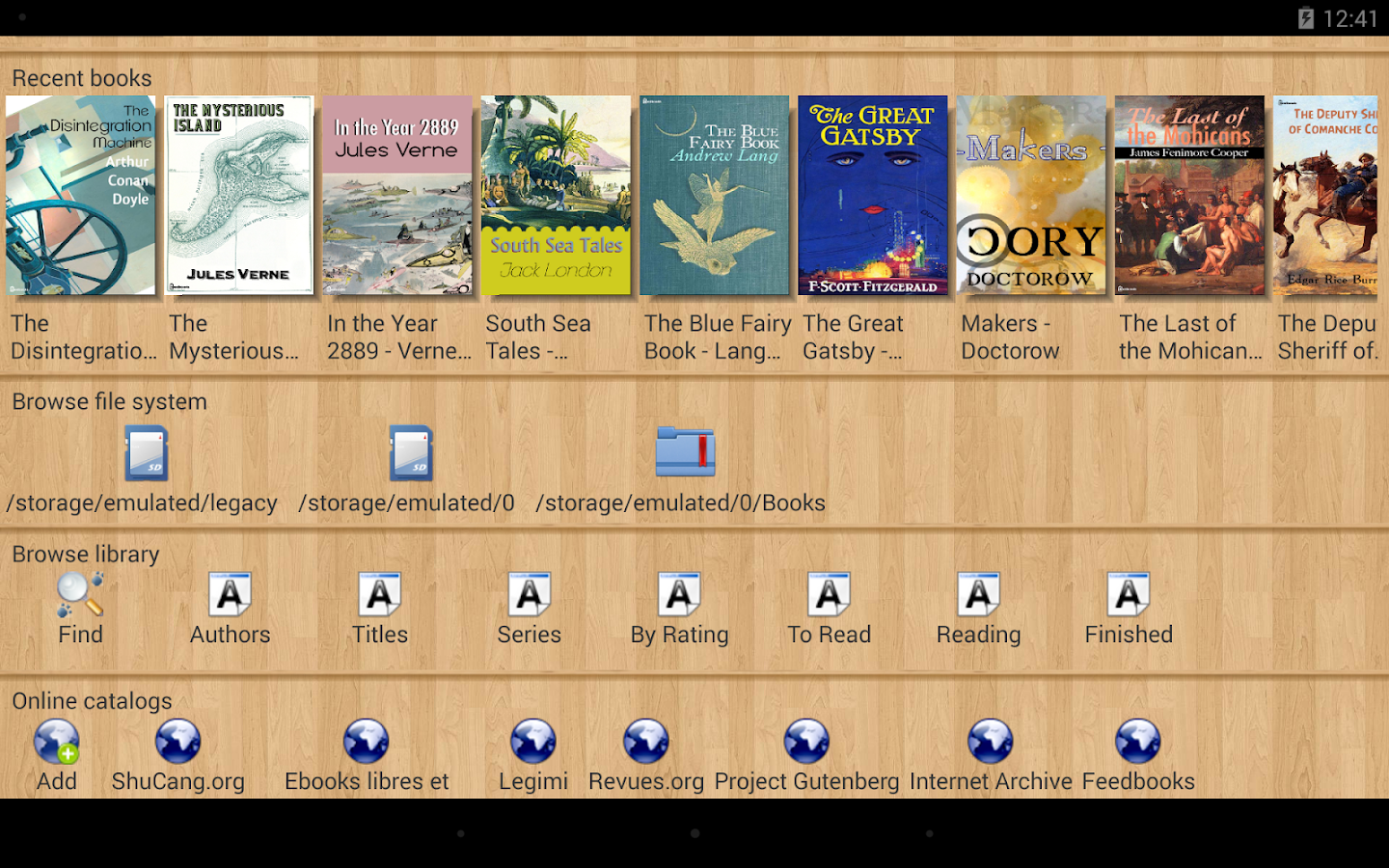This screenshot has height=868, width=1389.
Task: Open the By Rating icon
Action: pos(680,594)
